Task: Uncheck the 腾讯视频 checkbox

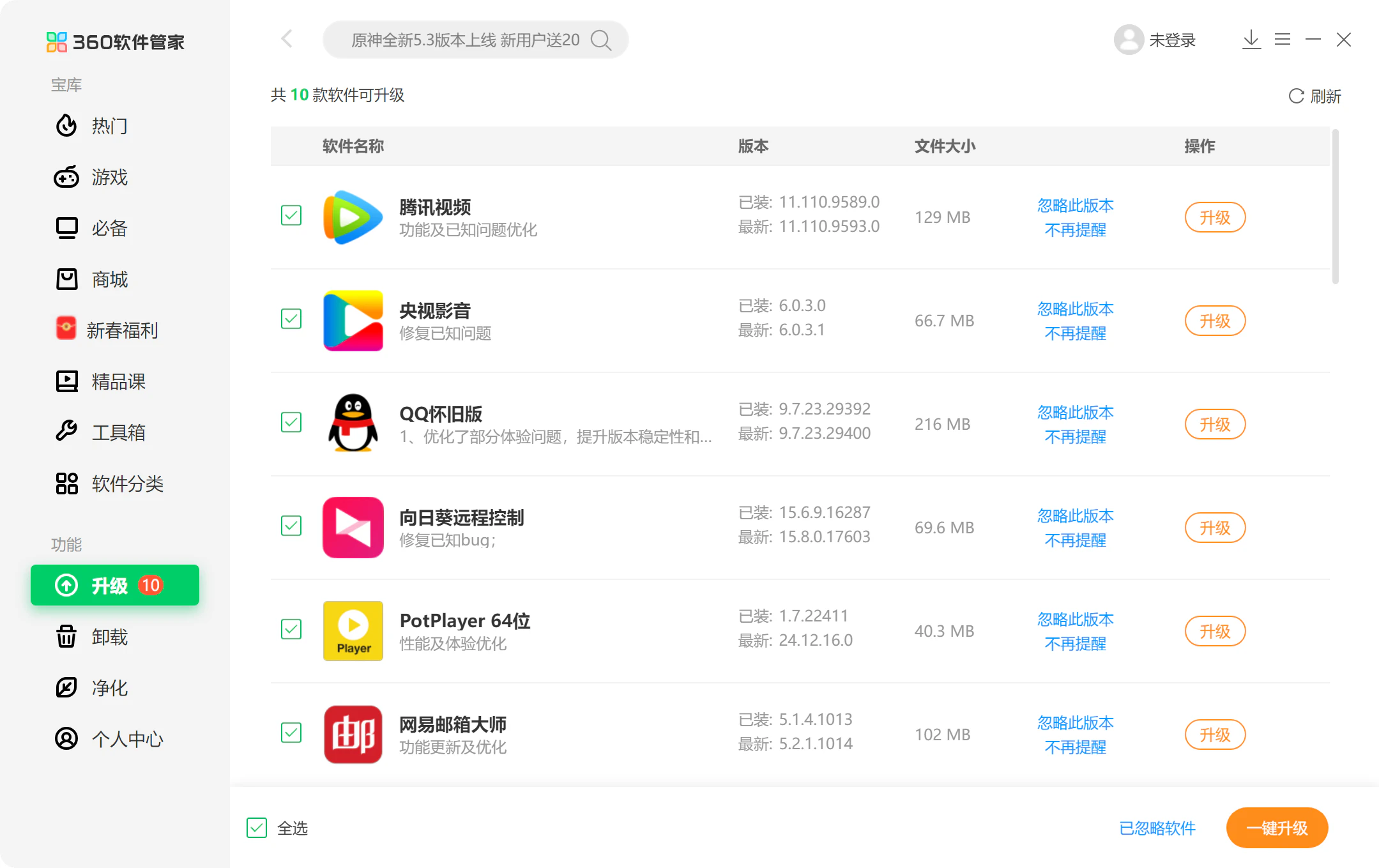Action: pos(291,215)
